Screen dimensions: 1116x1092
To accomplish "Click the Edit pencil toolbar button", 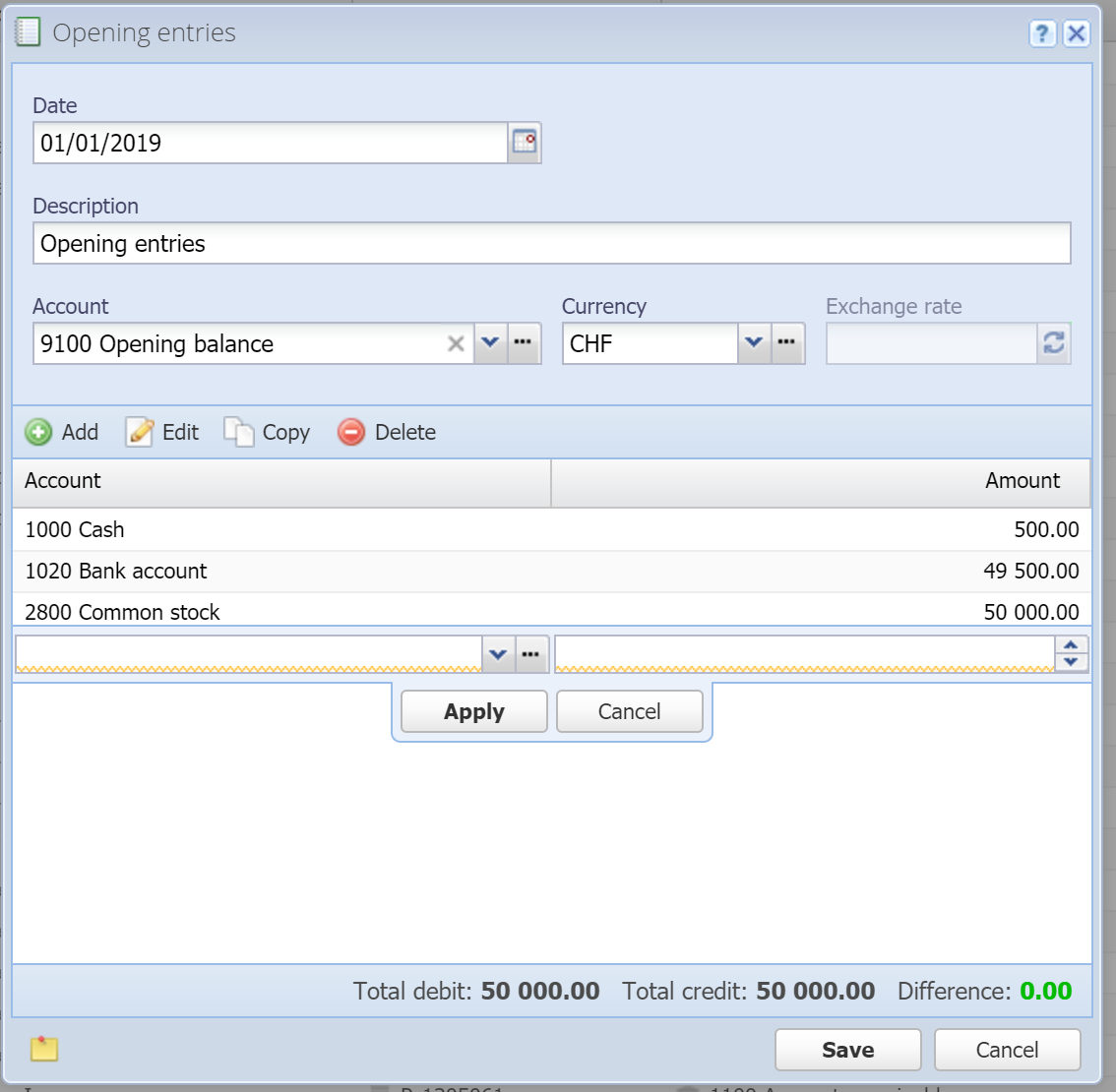I will pyautogui.click(x=162, y=432).
